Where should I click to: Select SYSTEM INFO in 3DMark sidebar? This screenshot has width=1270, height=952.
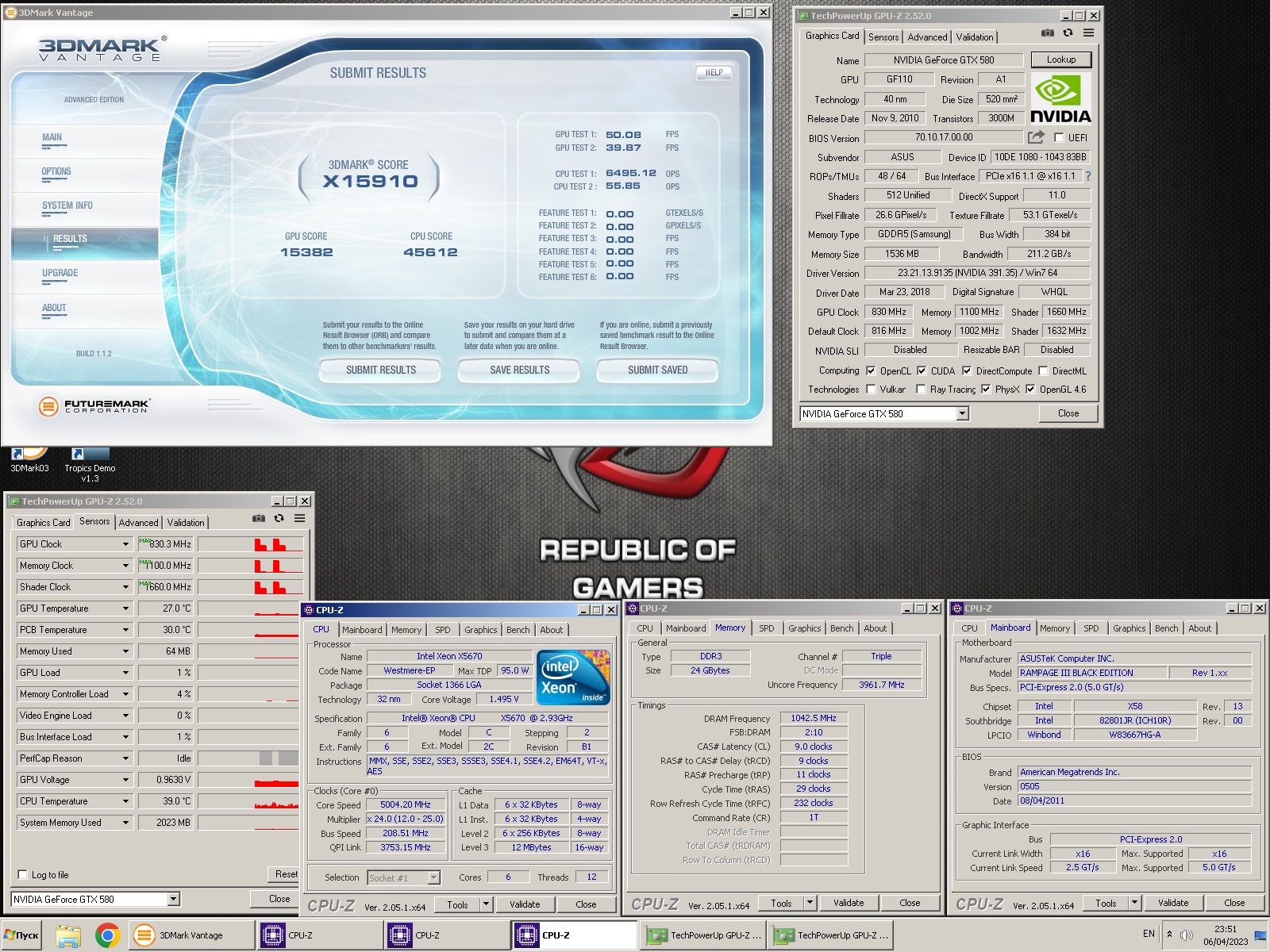[x=67, y=206]
